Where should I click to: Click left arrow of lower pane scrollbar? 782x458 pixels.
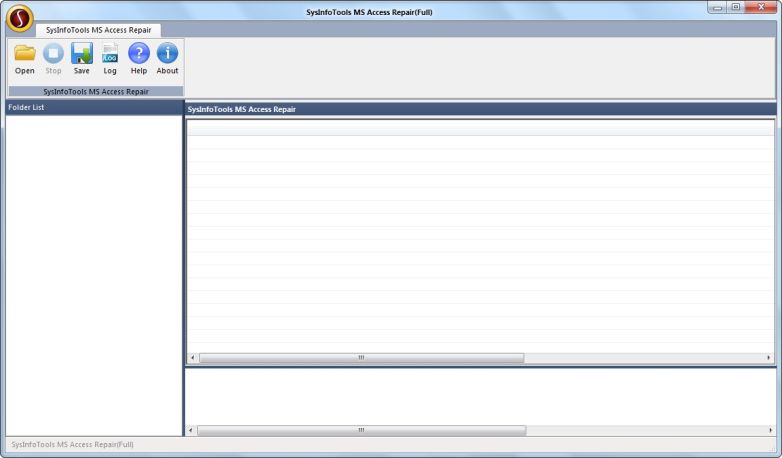coord(191,430)
